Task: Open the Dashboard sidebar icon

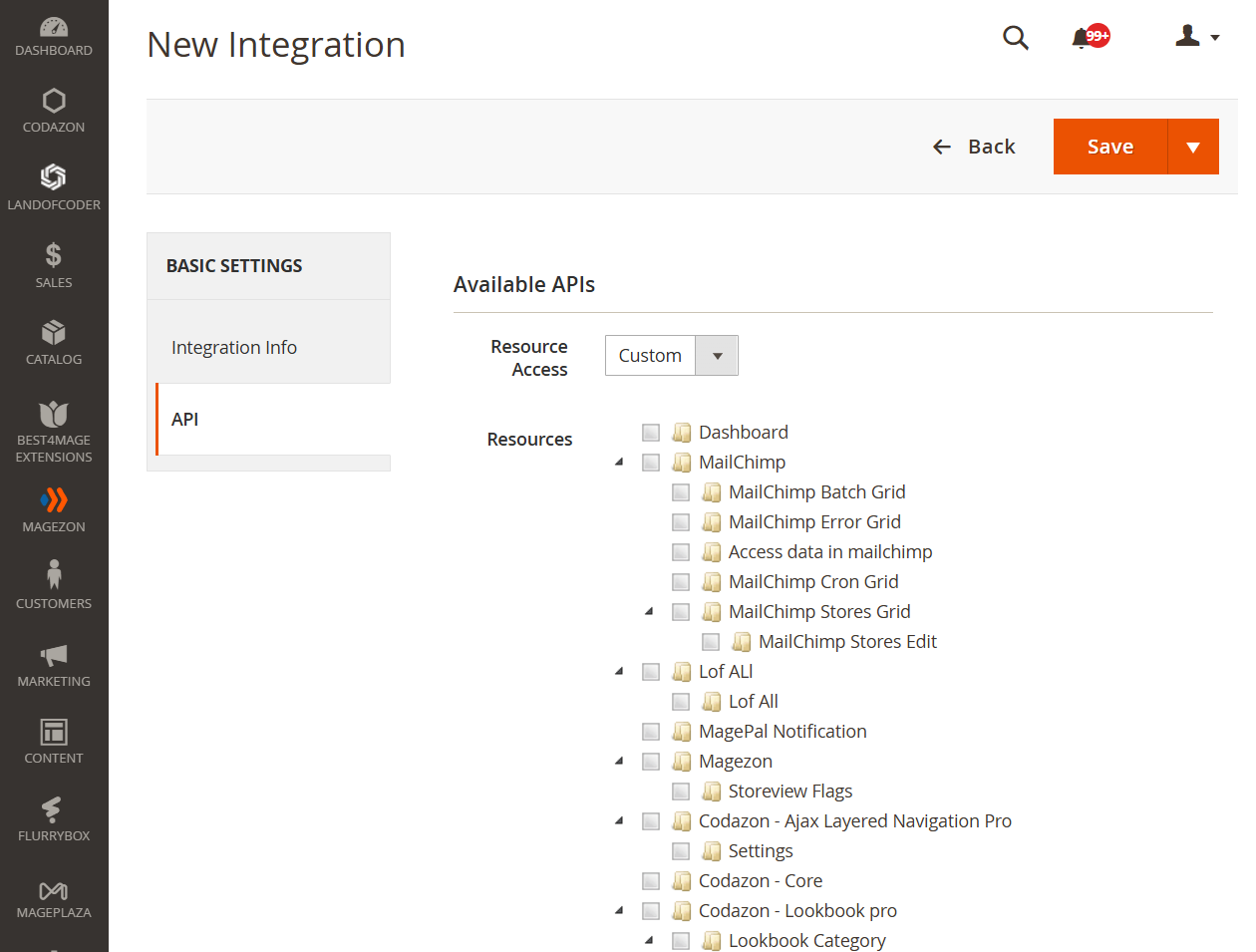Action: (54, 28)
